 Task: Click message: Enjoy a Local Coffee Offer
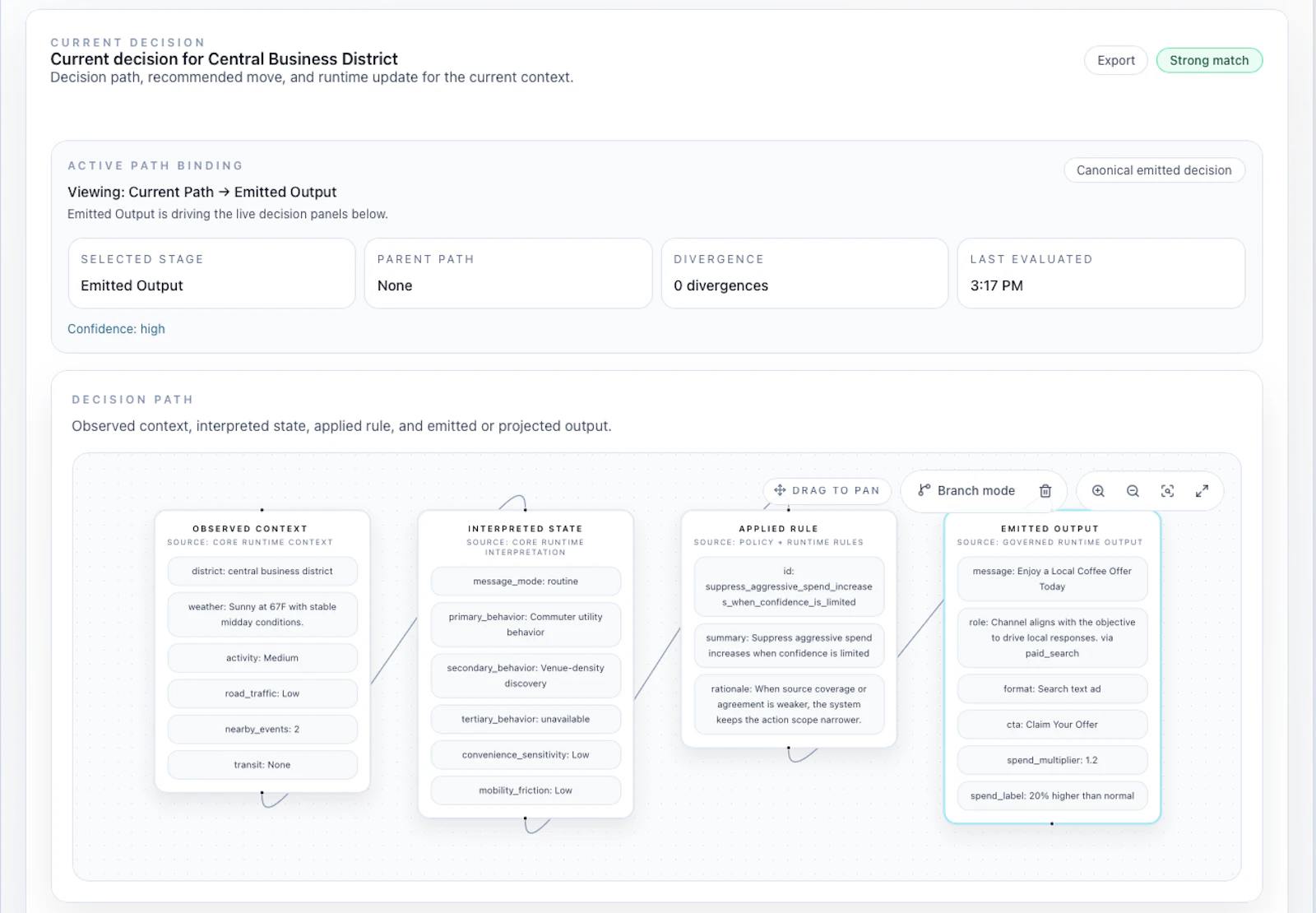[1052, 579]
